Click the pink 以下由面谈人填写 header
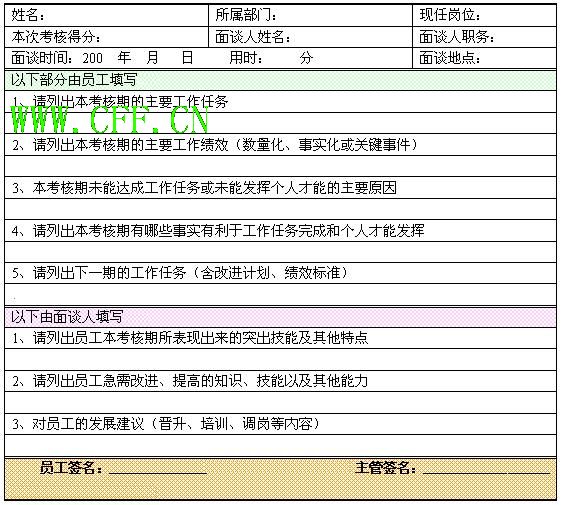The height and width of the screenshot is (505, 563). click(280, 317)
